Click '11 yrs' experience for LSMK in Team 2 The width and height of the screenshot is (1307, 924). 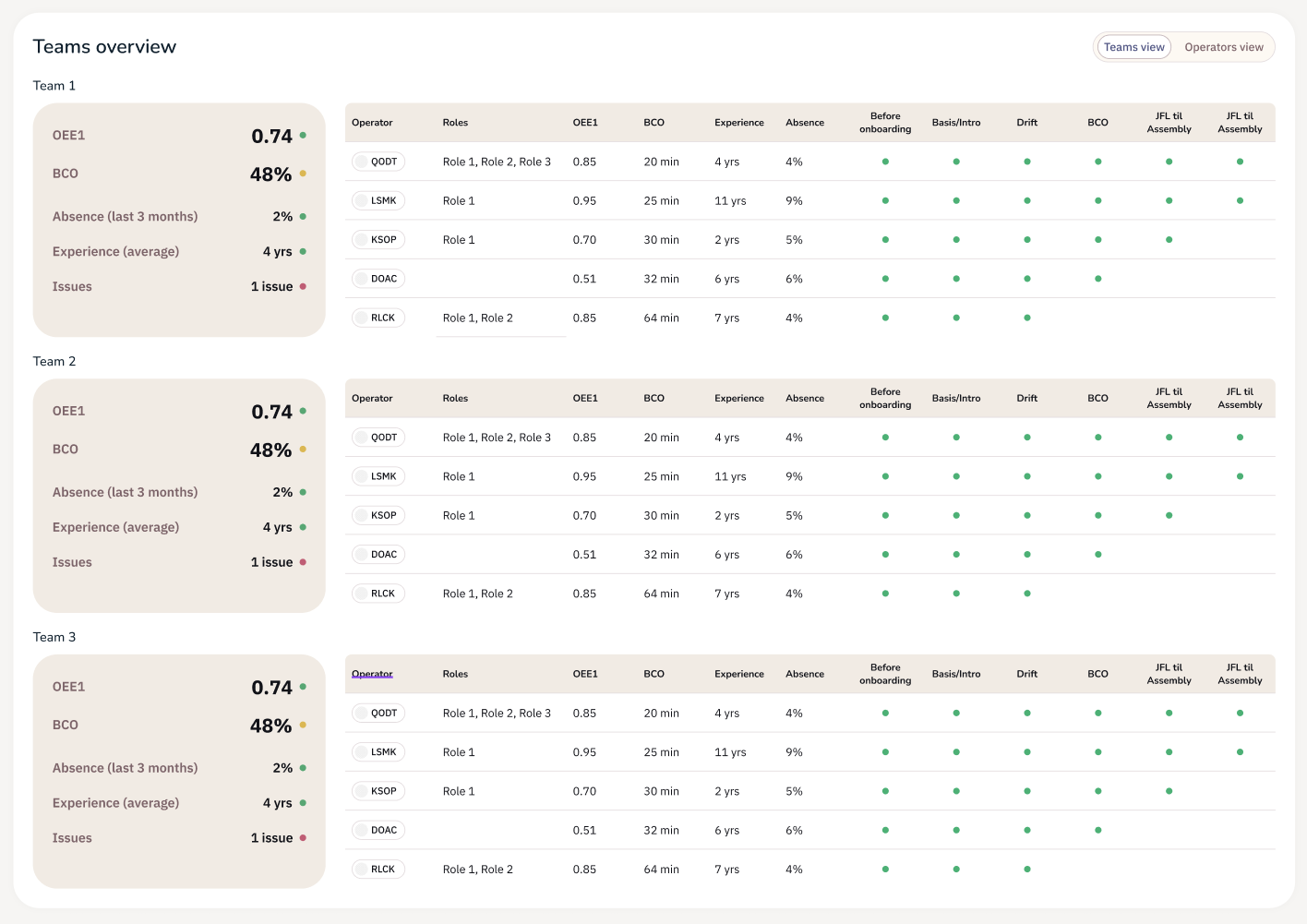coord(730,476)
